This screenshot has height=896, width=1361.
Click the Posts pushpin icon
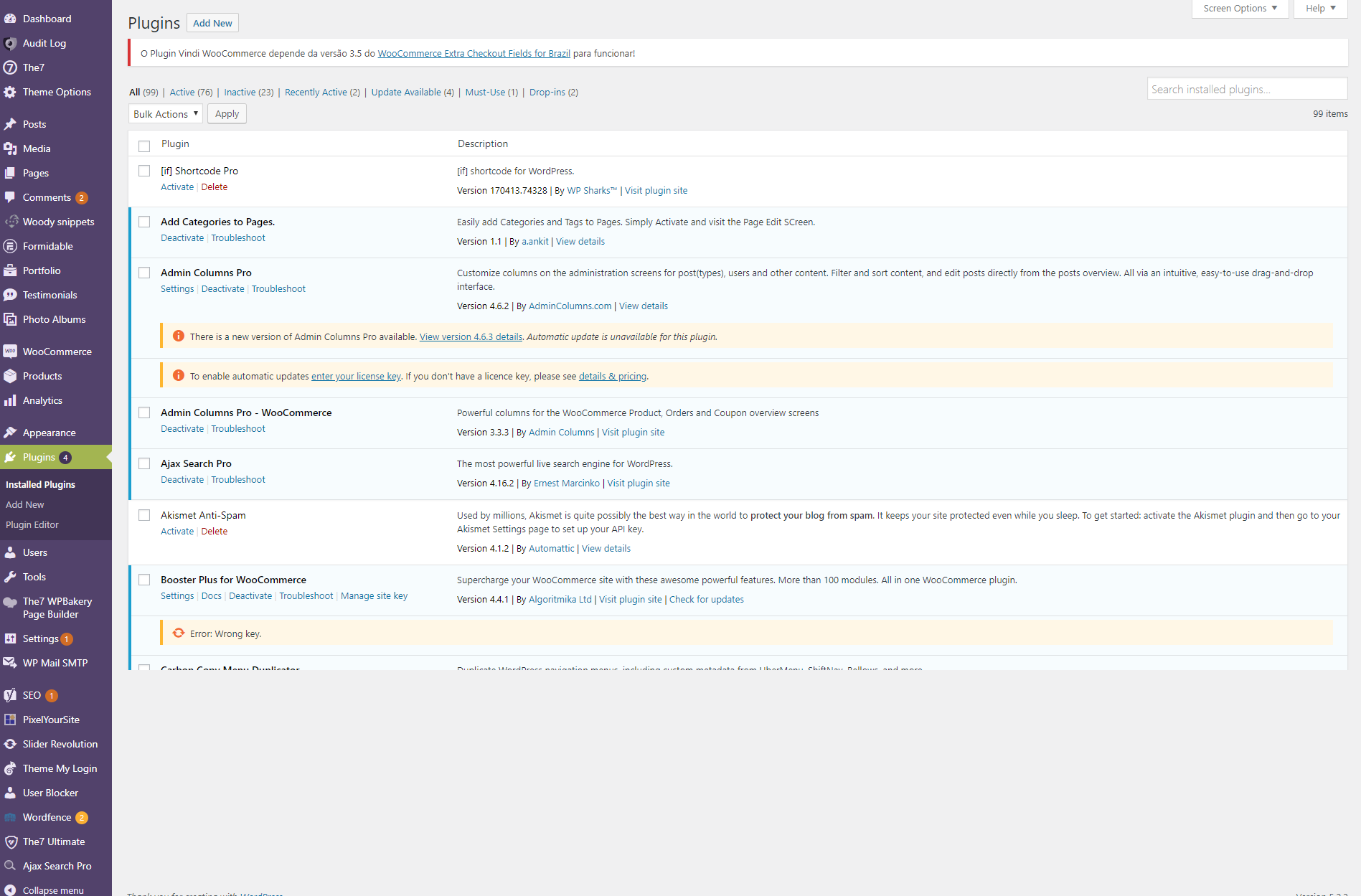click(10, 124)
